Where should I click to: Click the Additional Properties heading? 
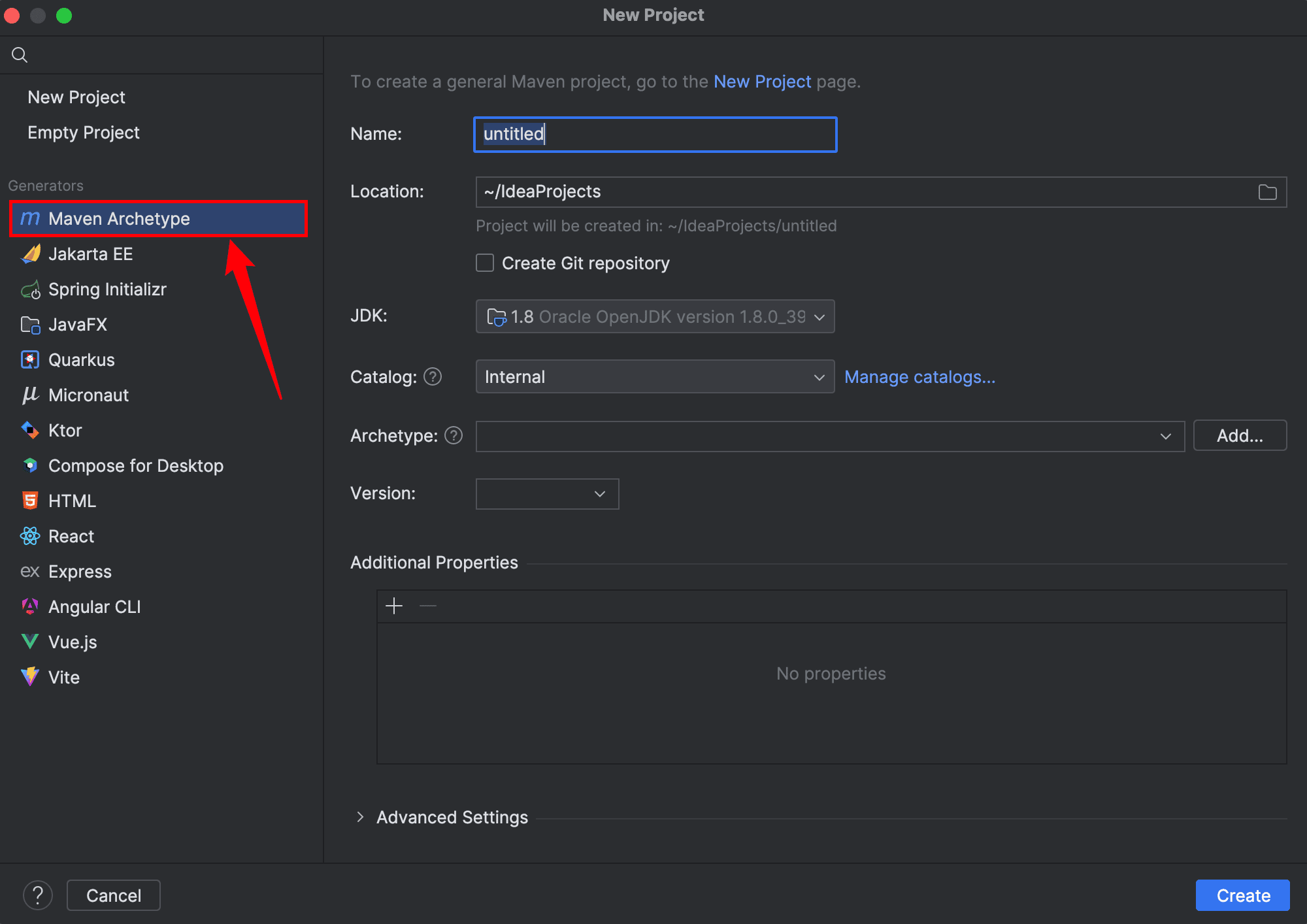click(434, 563)
